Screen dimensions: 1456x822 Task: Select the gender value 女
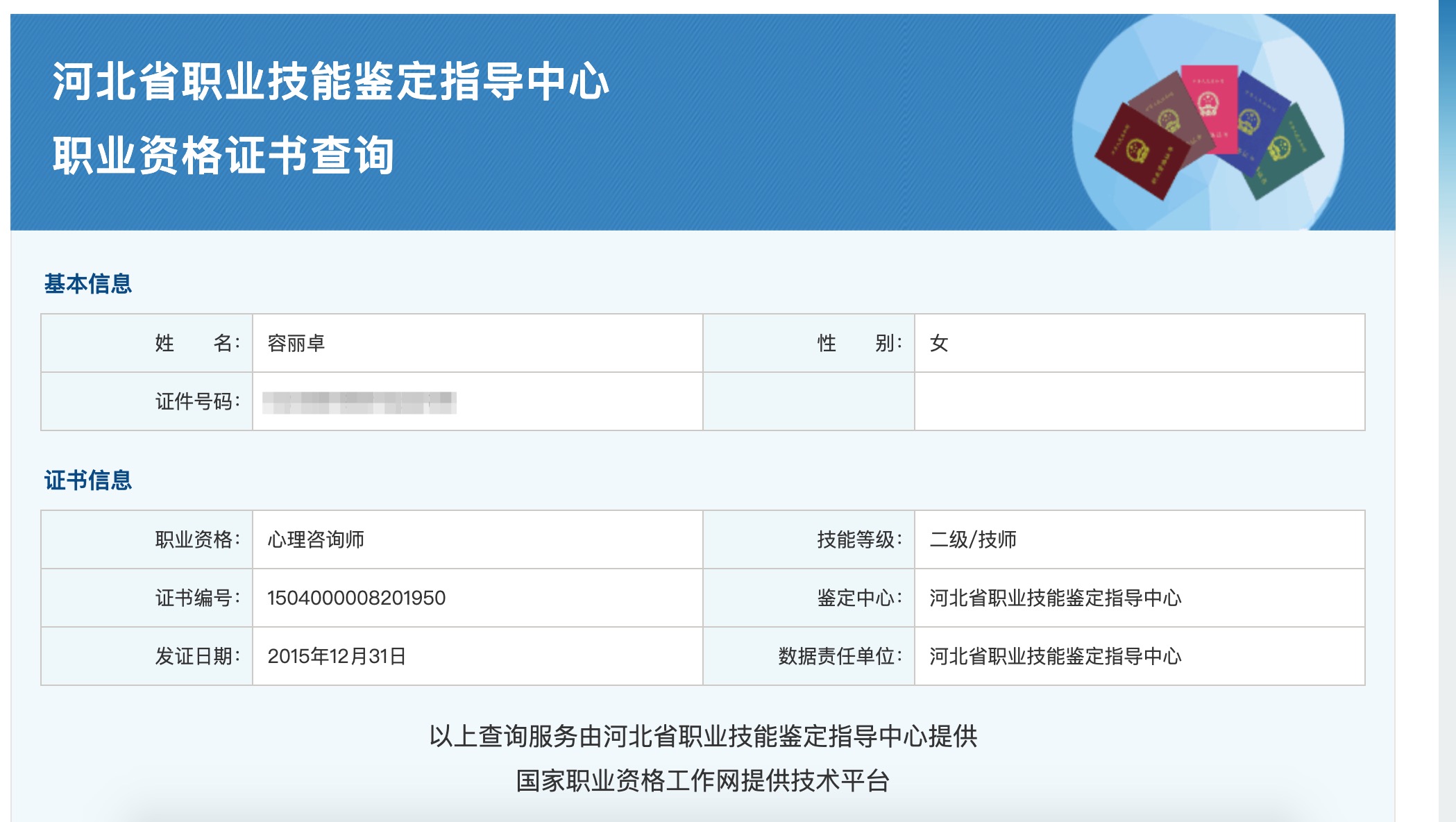[939, 343]
